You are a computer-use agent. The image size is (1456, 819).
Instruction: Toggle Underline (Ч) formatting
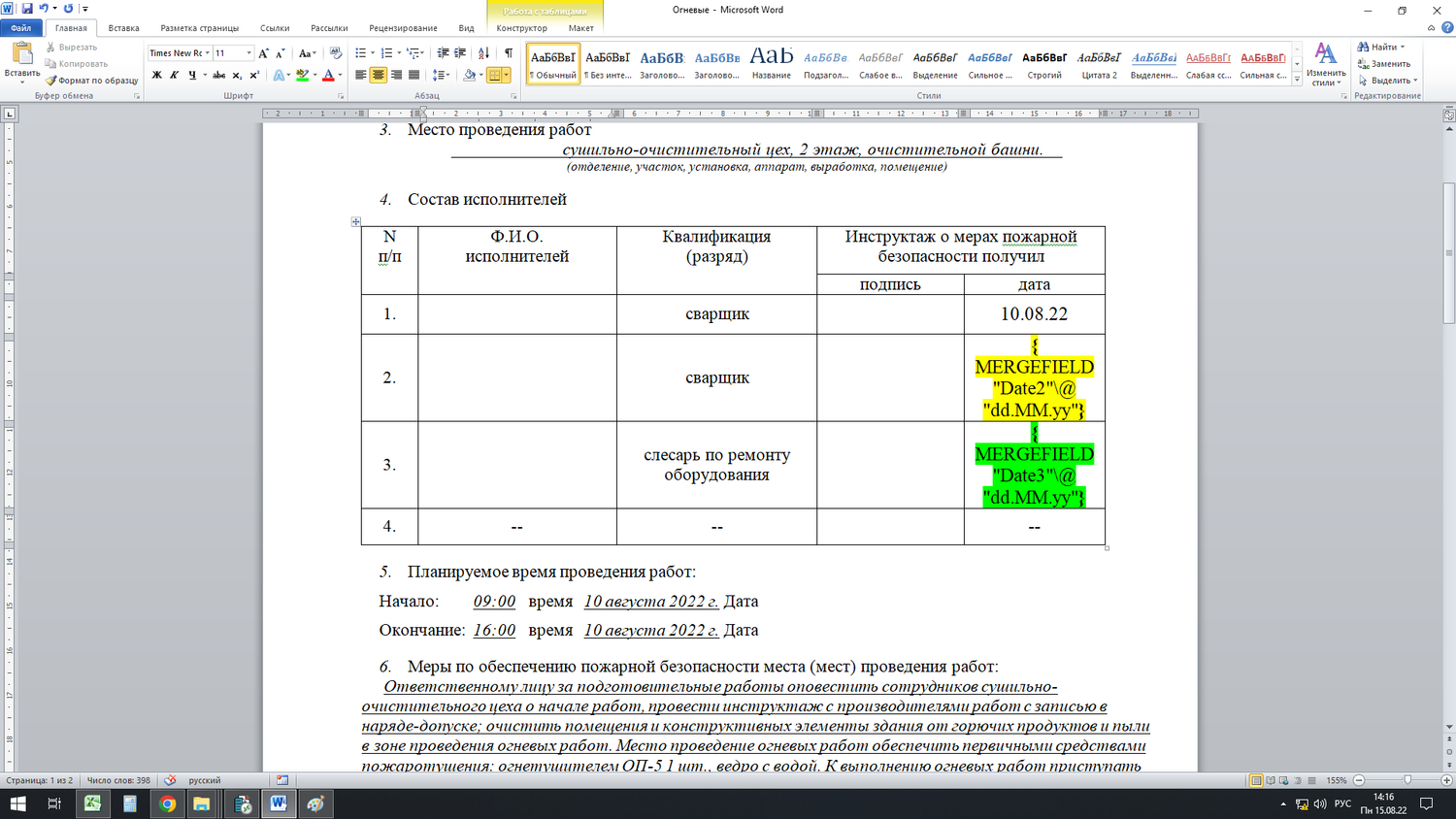[192, 75]
